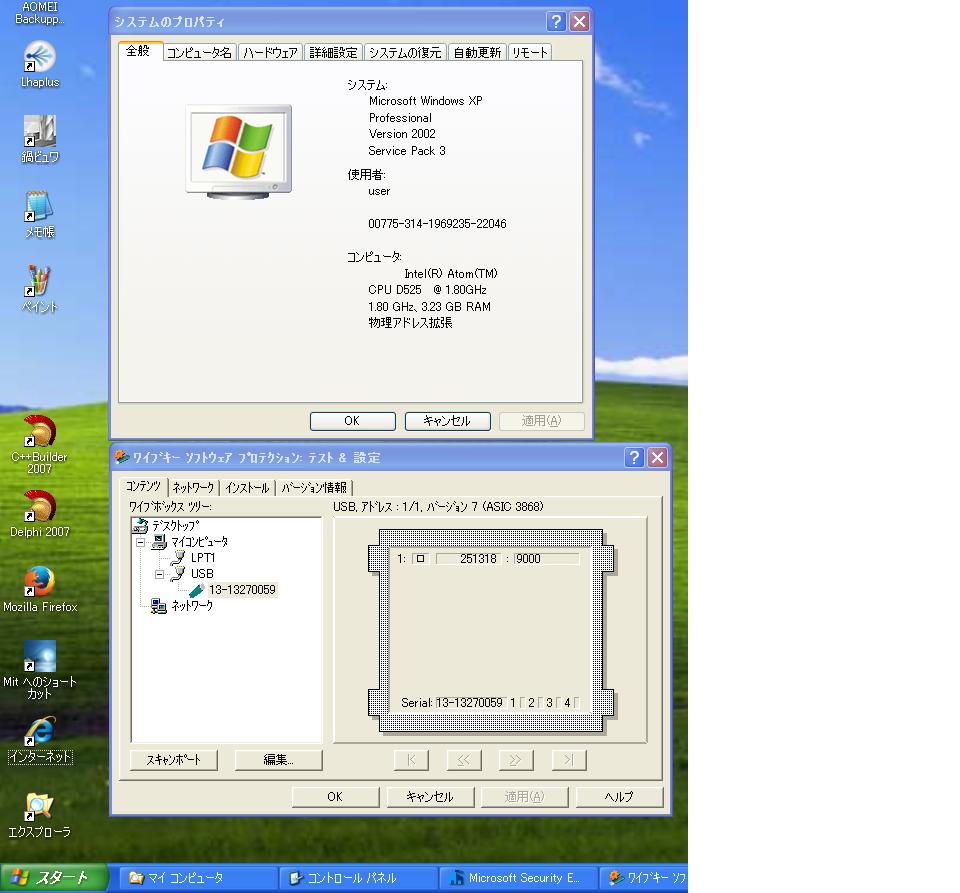Switch to the 全般 tab
The image size is (960, 893).
[x=139, y=51]
